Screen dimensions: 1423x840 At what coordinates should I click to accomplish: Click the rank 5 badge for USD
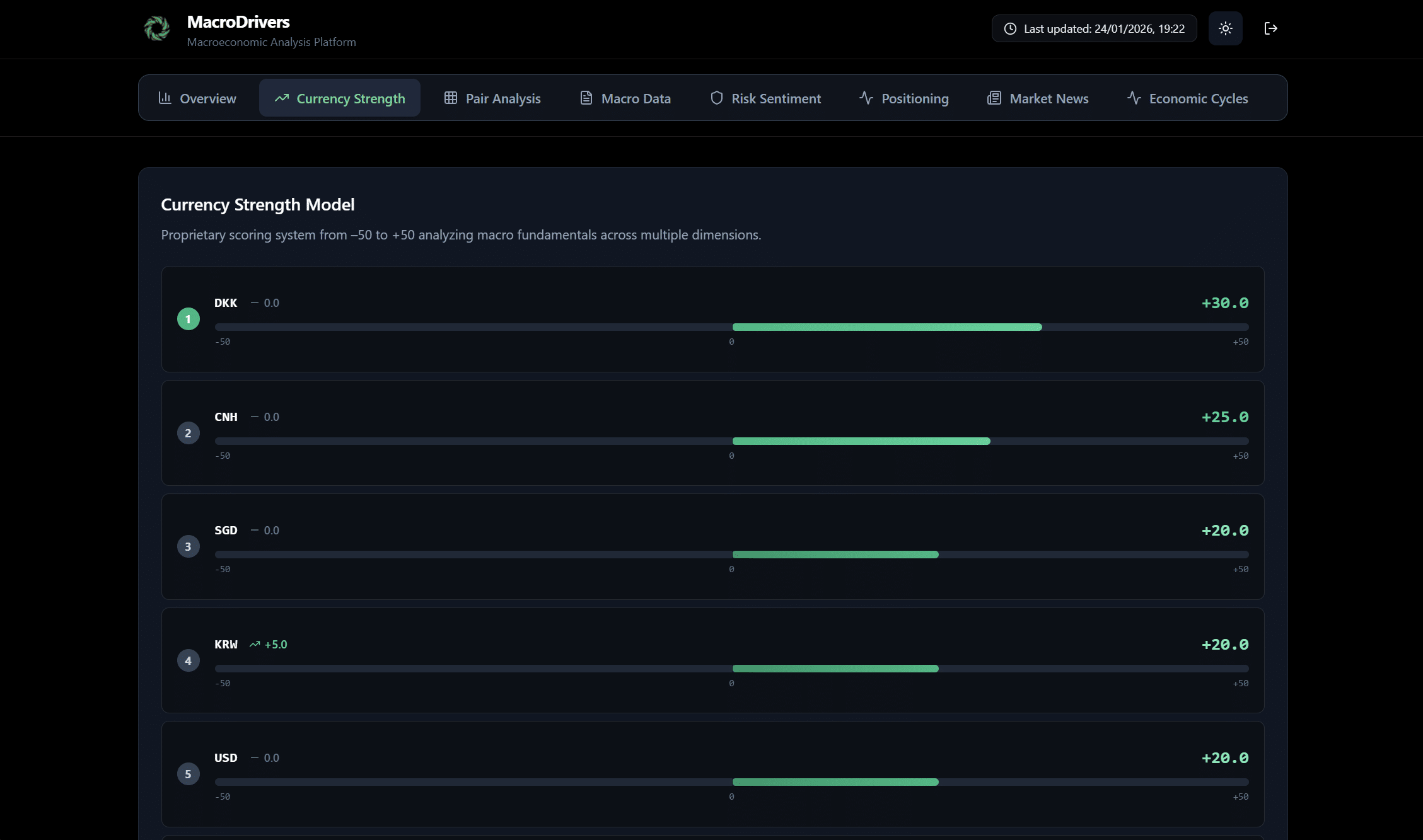coord(188,774)
